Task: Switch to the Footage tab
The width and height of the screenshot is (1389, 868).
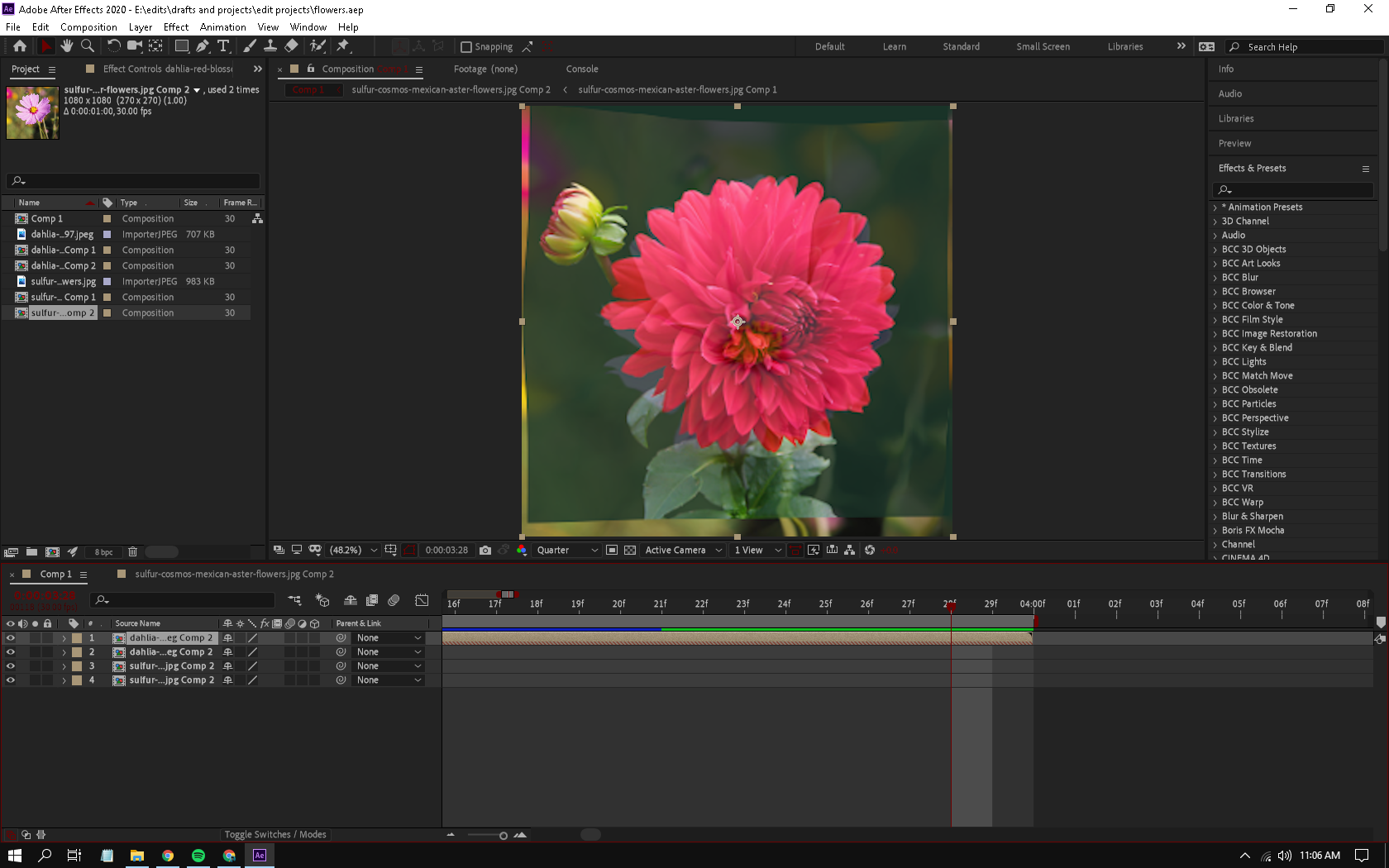Action: coord(485,69)
